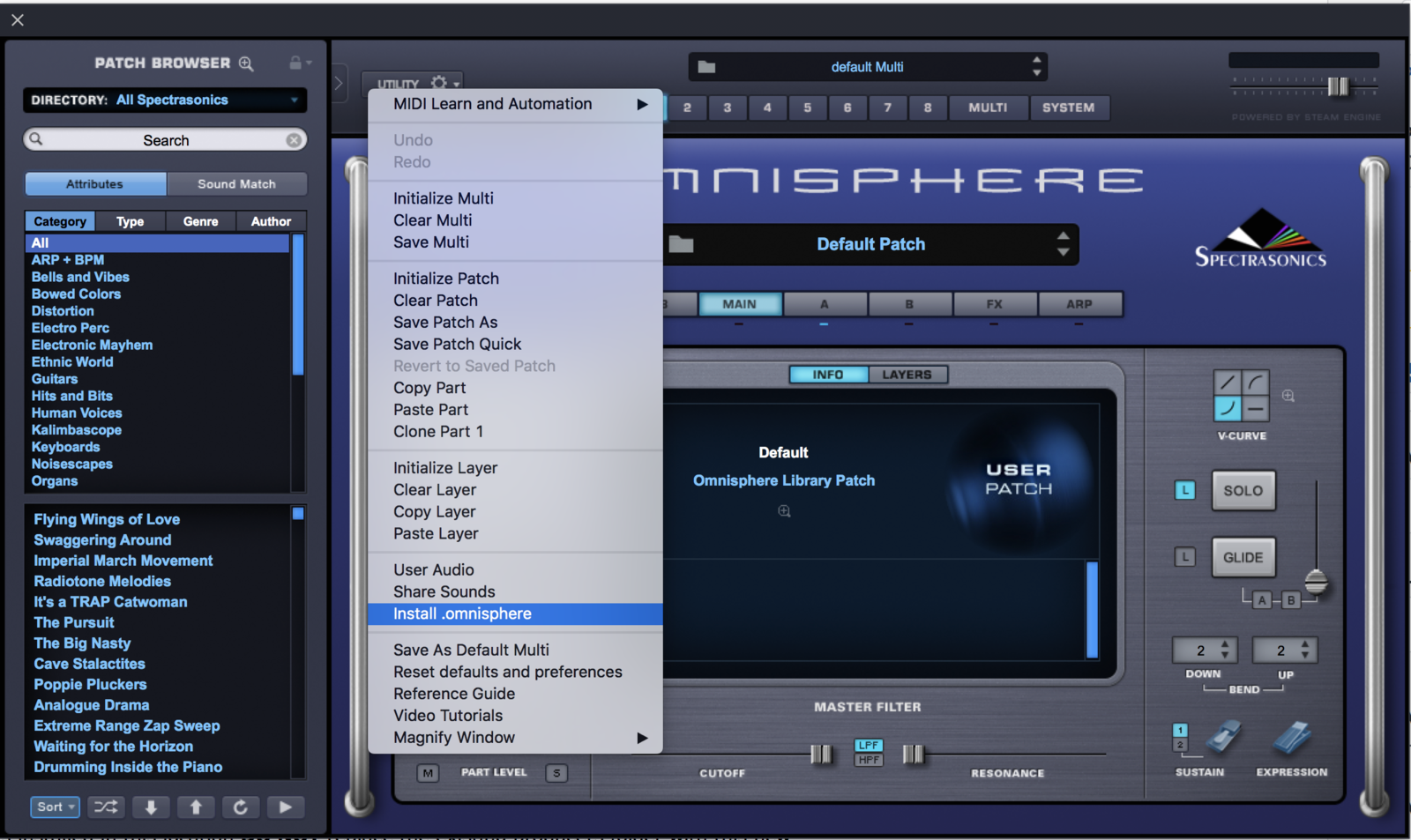
Task: Open the MULTI page
Action: [988, 108]
